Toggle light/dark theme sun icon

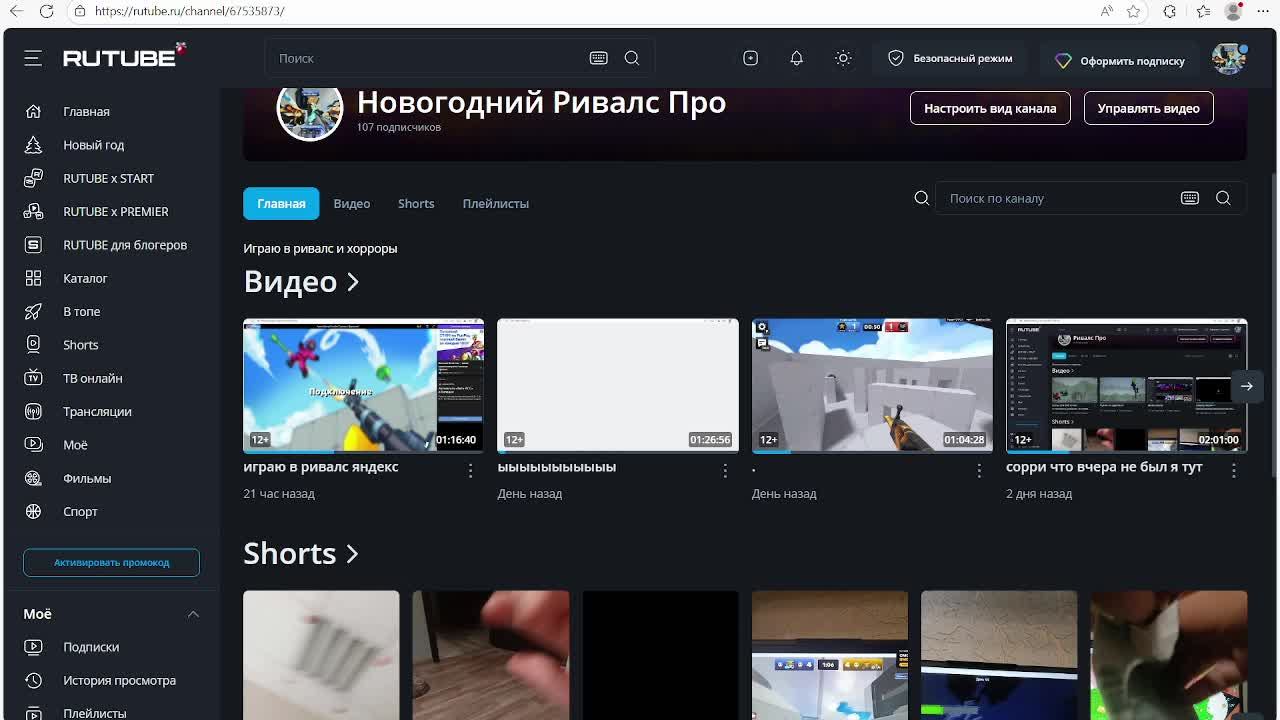pos(843,58)
